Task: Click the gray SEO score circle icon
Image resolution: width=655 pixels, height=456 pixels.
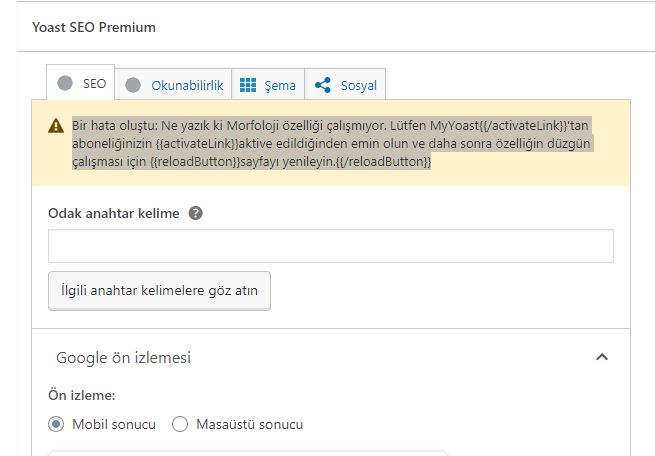Action: tap(65, 83)
